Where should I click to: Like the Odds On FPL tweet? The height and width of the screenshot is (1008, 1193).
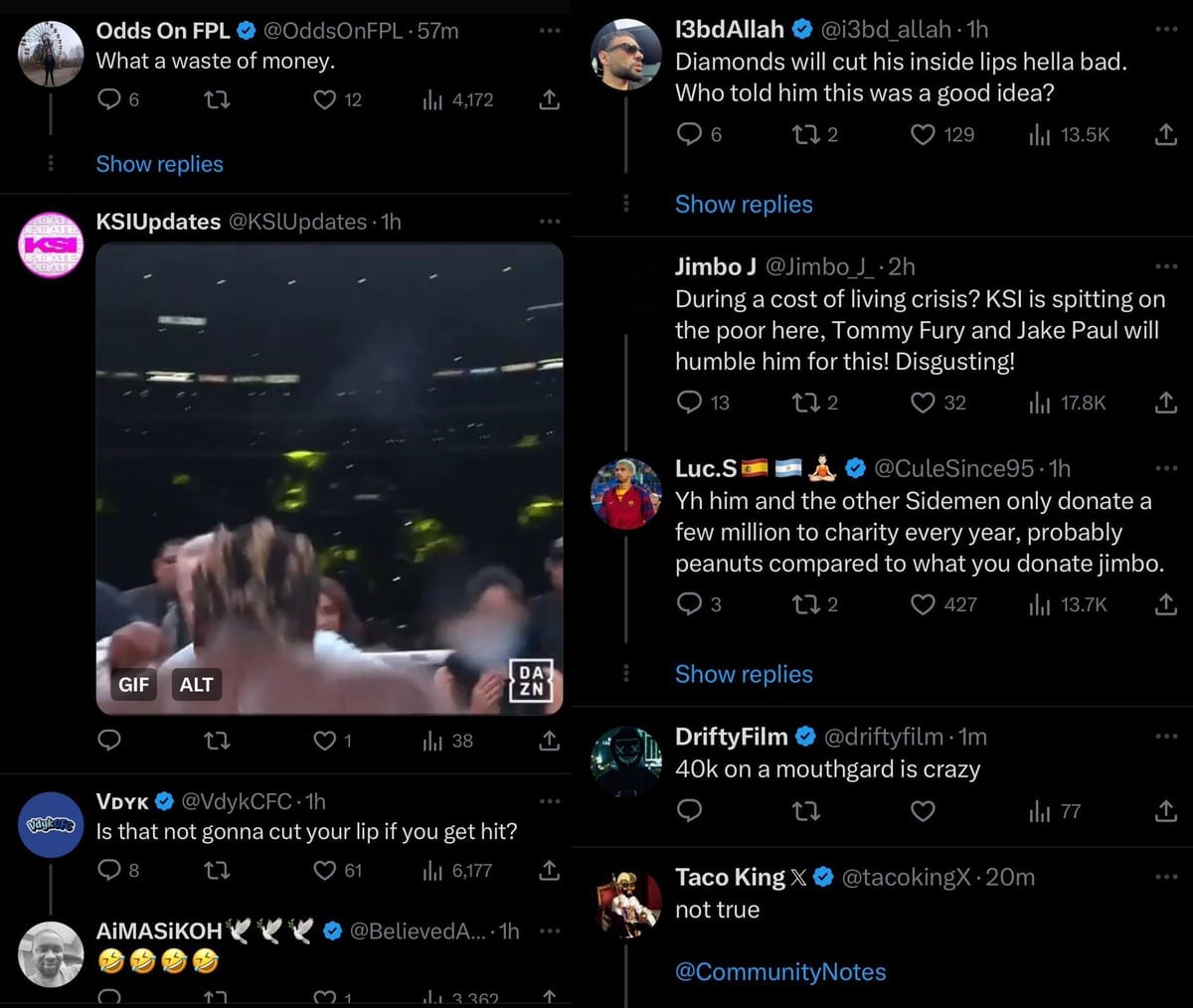(x=325, y=100)
